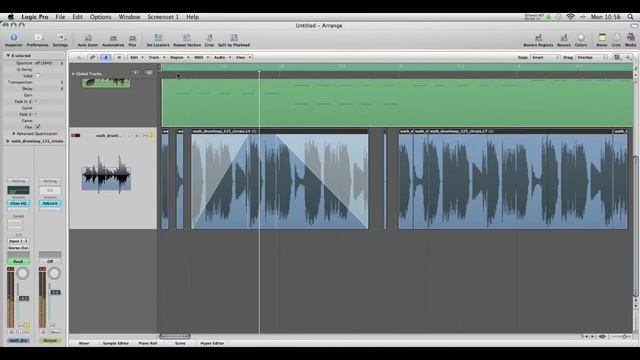This screenshot has width=640, height=360.
Task: Open the Options menu
Action: point(100,17)
